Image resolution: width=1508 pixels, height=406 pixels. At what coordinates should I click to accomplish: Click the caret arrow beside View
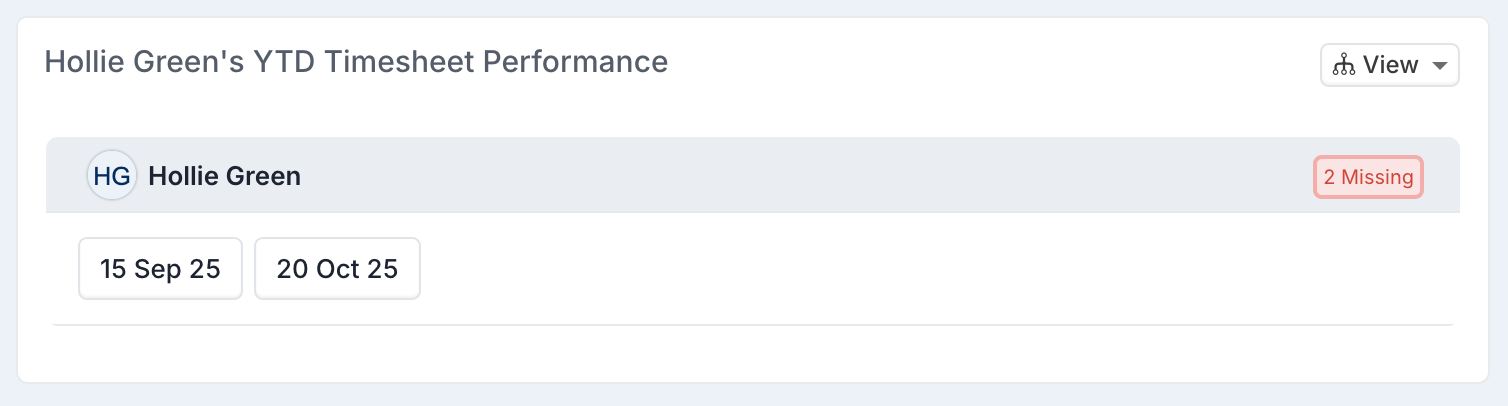tap(1440, 66)
